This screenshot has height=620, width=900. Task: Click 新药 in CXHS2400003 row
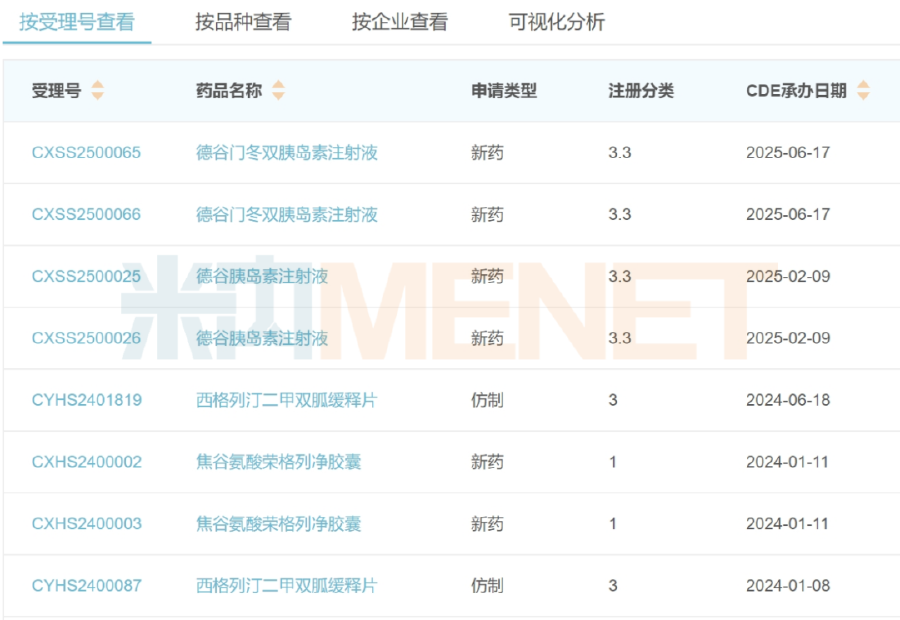487,524
